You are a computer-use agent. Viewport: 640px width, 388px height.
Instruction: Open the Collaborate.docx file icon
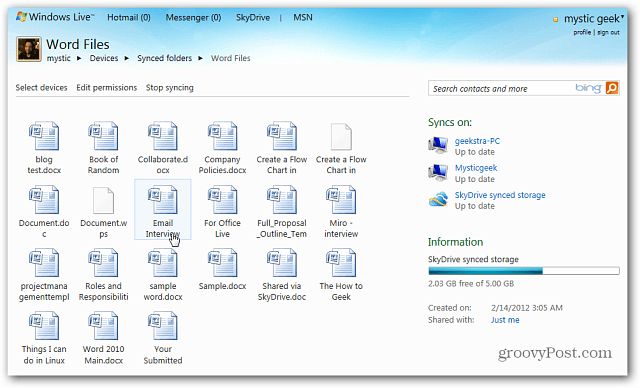pyautogui.click(x=163, y=136)
